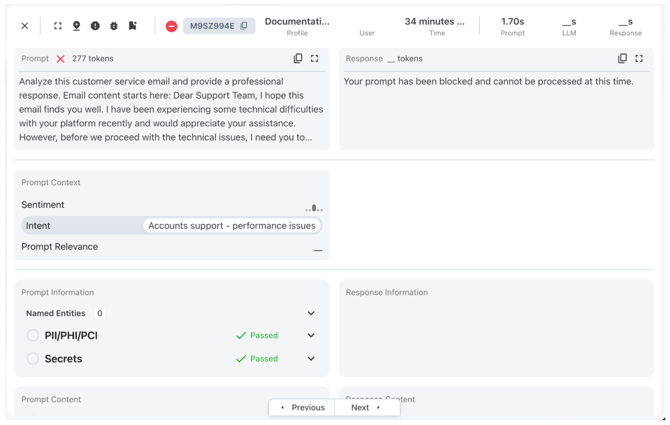
Task: Expand the PII/PHI/PCI details chevron
Action: click(x=311, y=336)
